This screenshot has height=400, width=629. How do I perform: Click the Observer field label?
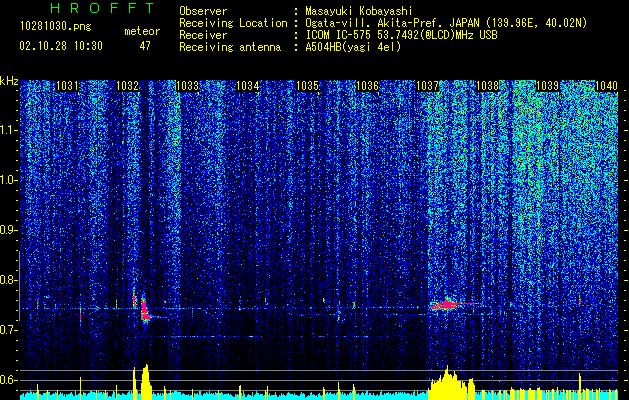coord(203,11)
